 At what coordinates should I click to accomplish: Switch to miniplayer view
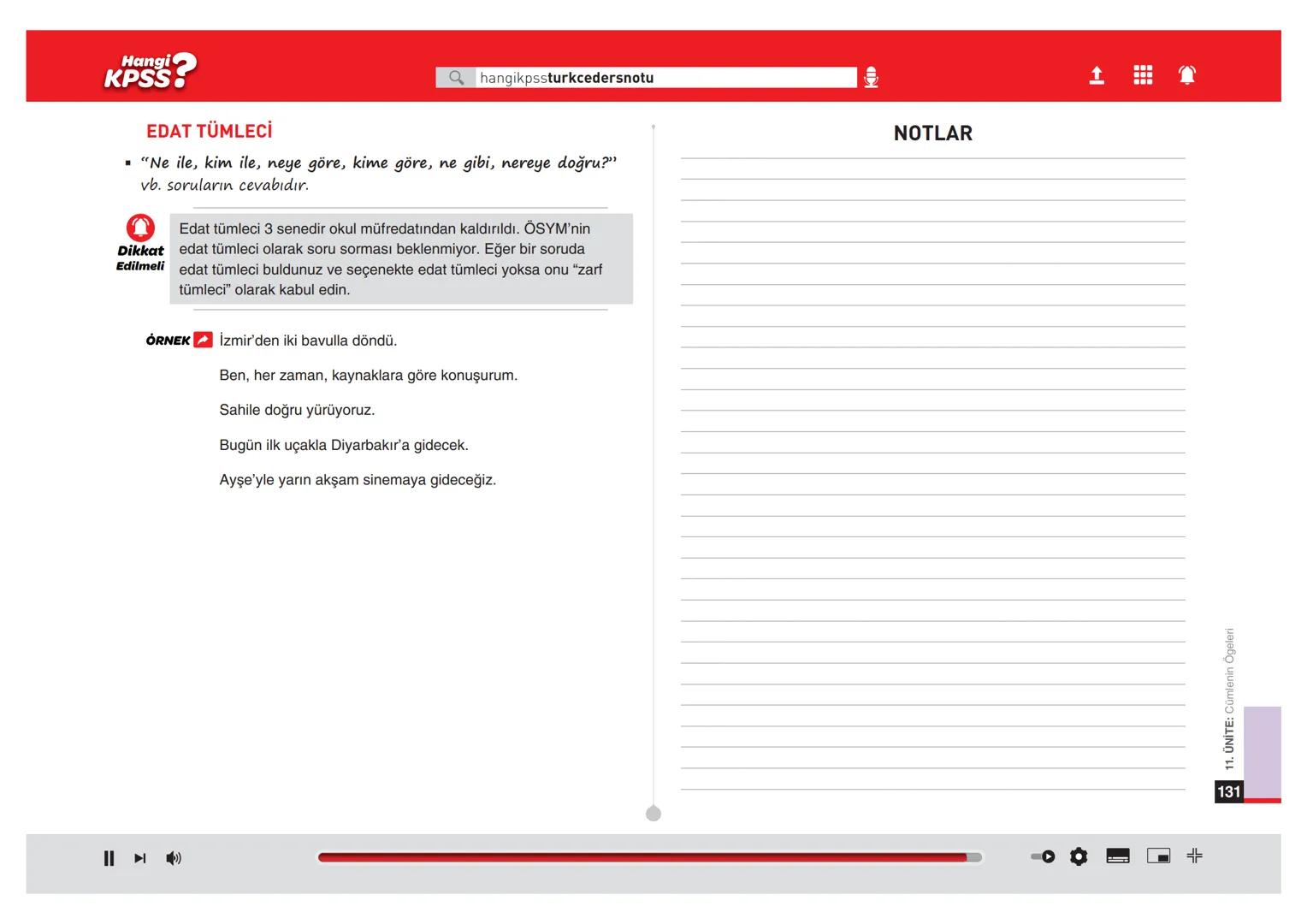(1158, 856)
